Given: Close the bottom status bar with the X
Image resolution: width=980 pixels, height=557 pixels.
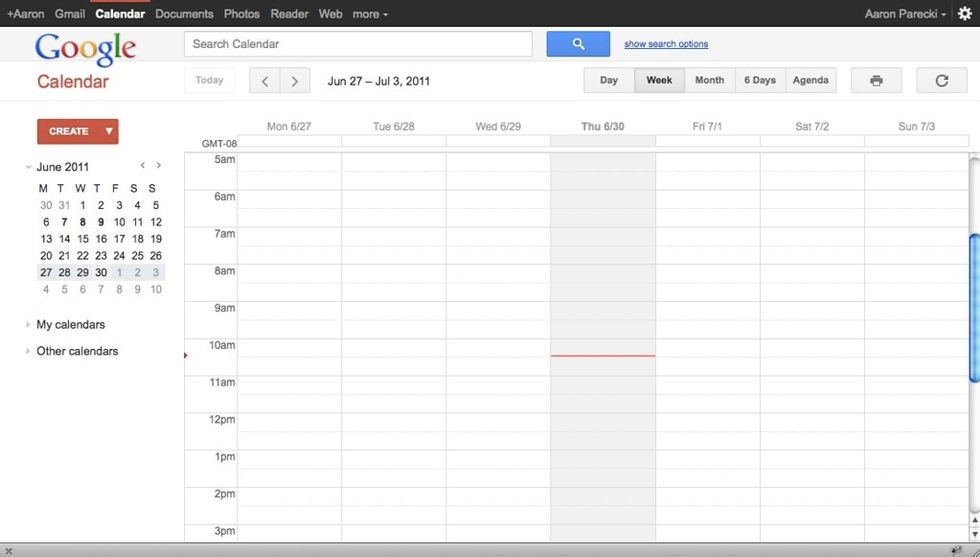Looking at the screenshot, I should pyautogui.click(x=8, y=551).
